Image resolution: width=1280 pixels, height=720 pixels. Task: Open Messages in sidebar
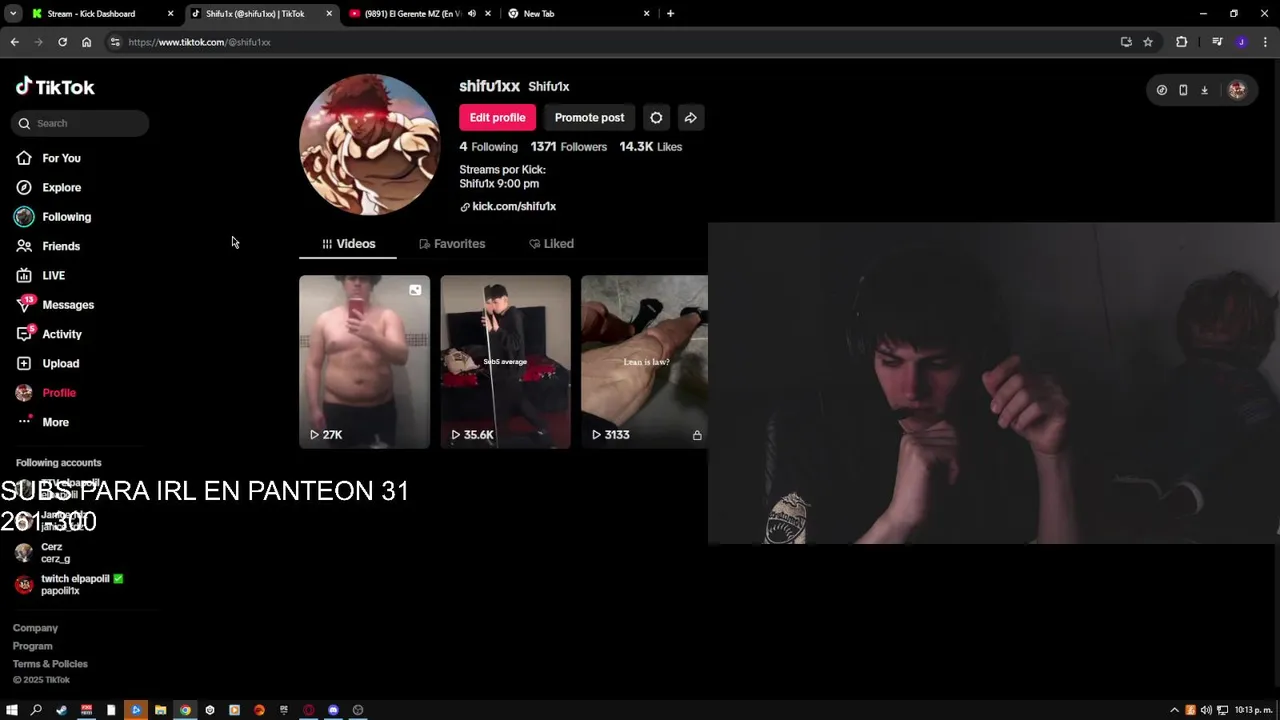(x=54, y=305)
